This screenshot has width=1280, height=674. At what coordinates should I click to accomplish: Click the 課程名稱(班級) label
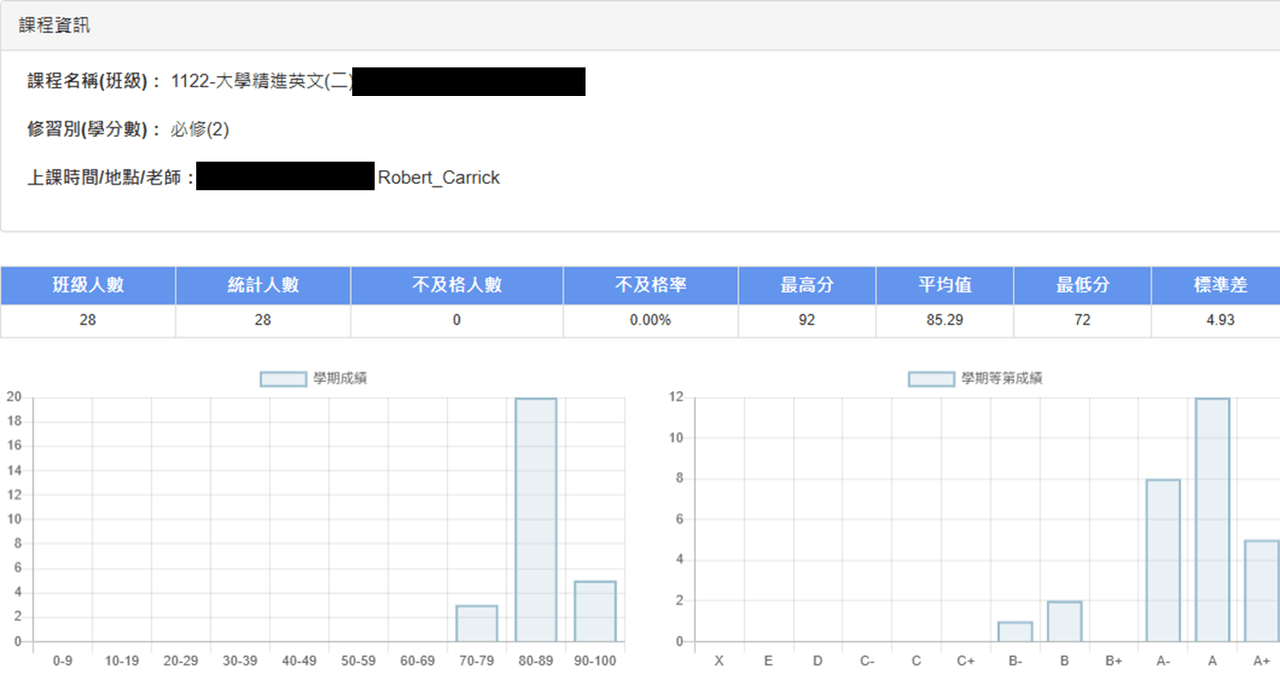pyautogui.click(x=95, y=82)
